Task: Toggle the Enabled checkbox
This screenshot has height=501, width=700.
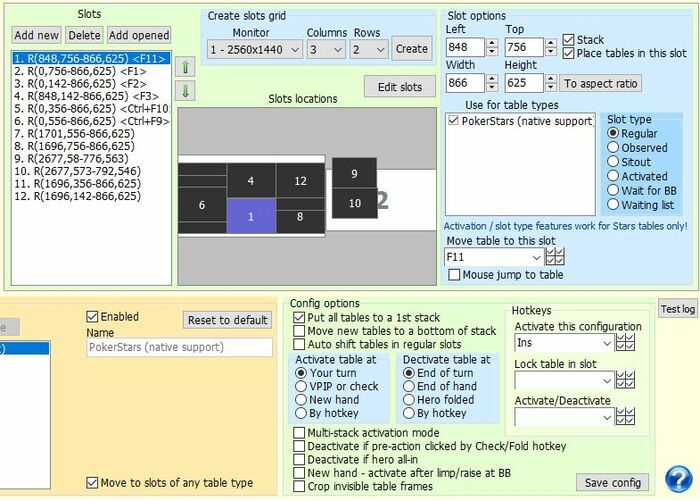Action: (x=92, y=317)
